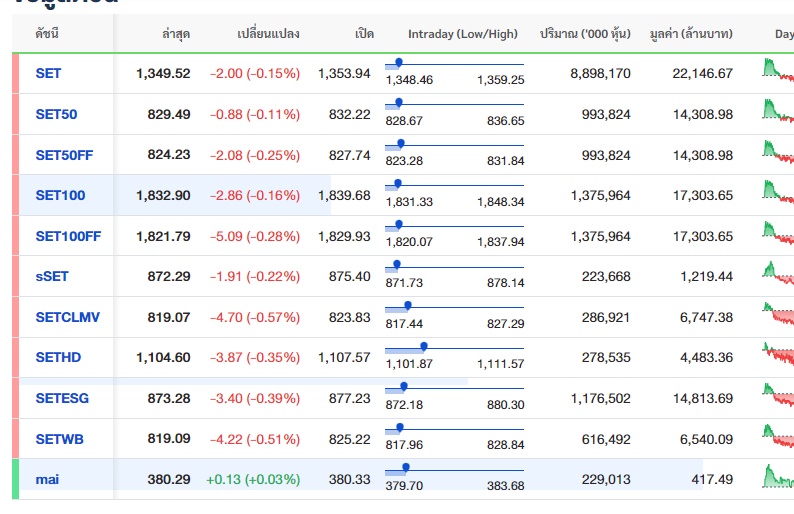Click the SET50 row day chart thumbnail
The width and height of the screenshot is (794, 514).
[x=778, y=111]
